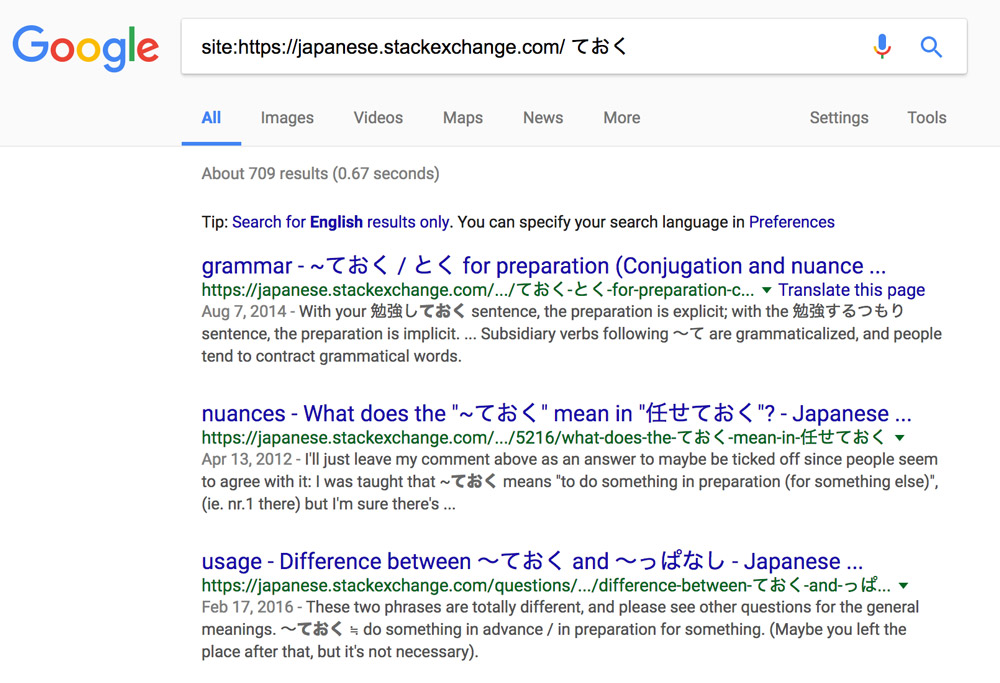Expand first result's URL dropdown arrow
The height and width of the screenshot is (683, 1000).
(x=767, y=290)
